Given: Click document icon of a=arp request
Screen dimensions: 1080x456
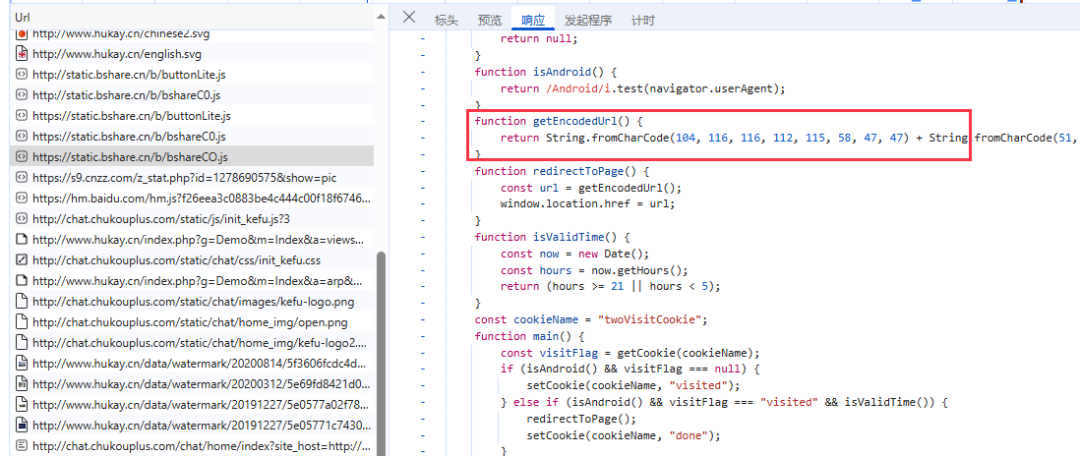Looking at the screenshot, I should click(21, 281).
